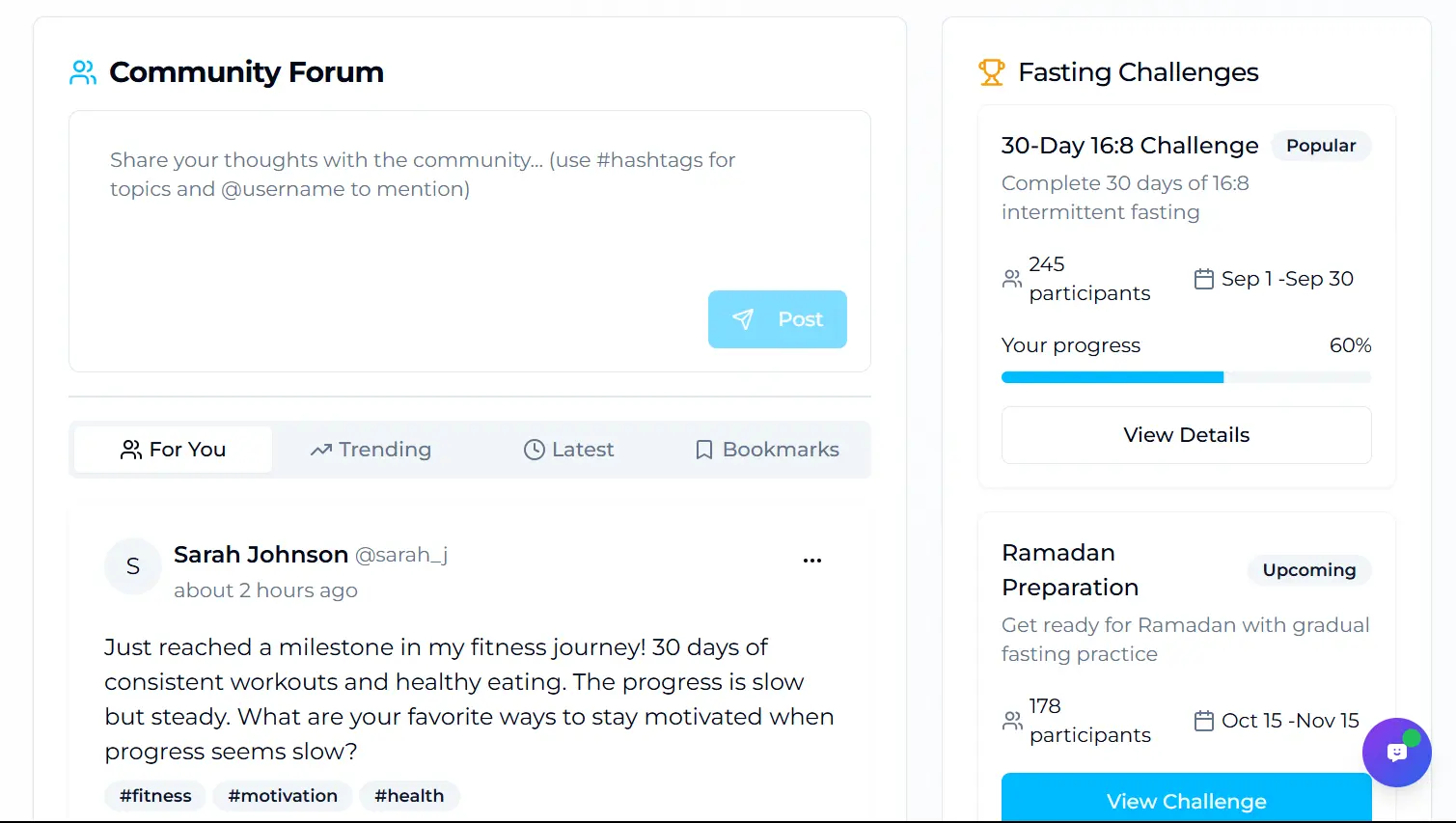Select the For You tab
This screenshot has width=1456, height=823.
(x=173, y=450)
